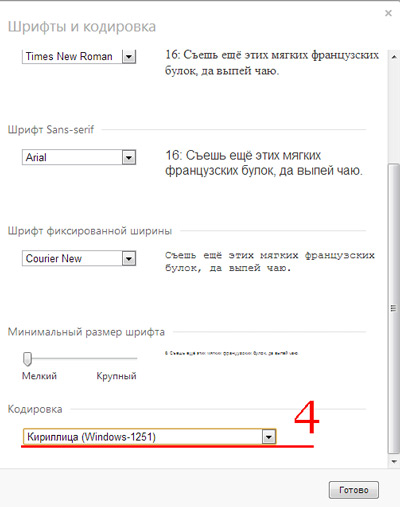Click the Крупный slider label
Viewport: 400px width, 507px height.
[x=116, y=376]
